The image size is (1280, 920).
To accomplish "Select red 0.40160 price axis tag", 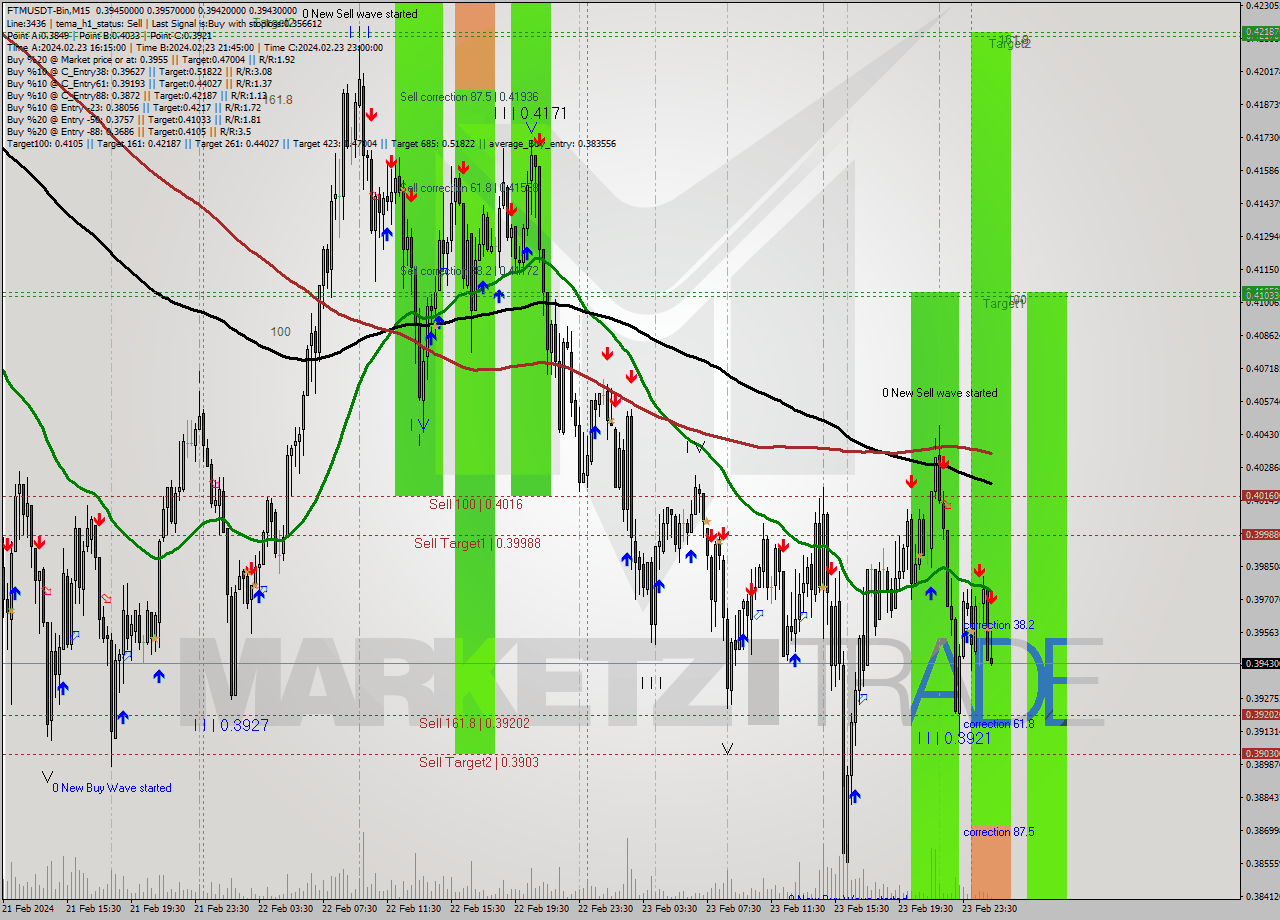I will pyautogui.click(x=1260, y=495).
